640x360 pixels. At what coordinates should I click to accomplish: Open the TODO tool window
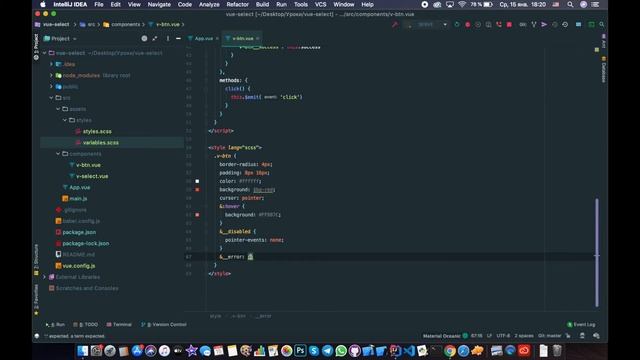tap(86, 324)
